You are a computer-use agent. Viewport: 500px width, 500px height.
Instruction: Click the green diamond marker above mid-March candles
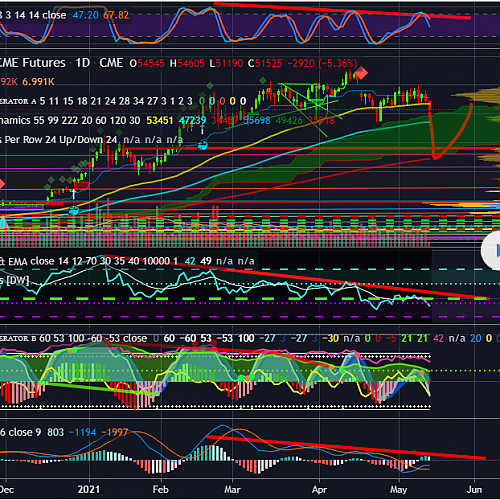click(263, 80)
